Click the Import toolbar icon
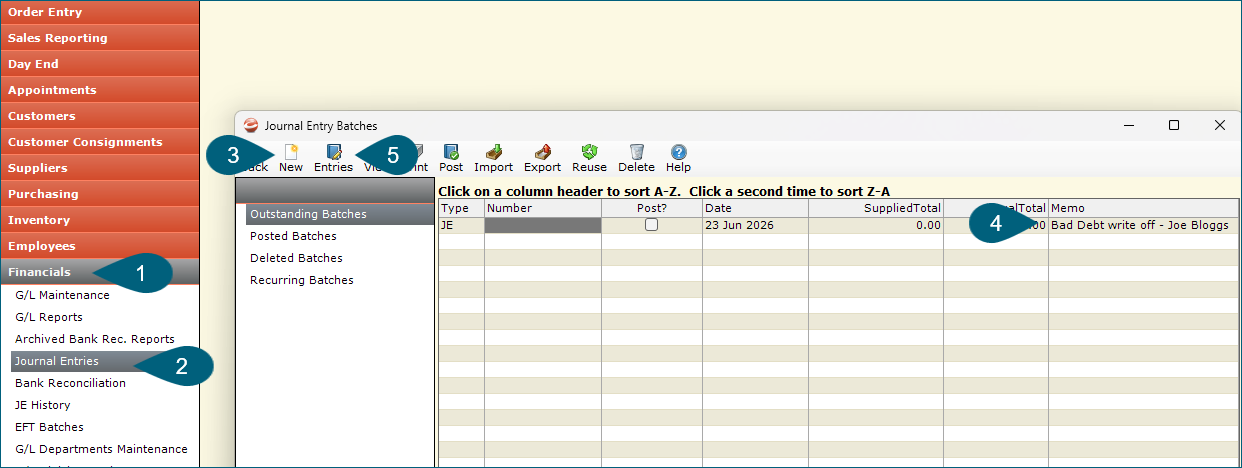Viewport: 1242px width, 468px height. [x=493, y=158]
